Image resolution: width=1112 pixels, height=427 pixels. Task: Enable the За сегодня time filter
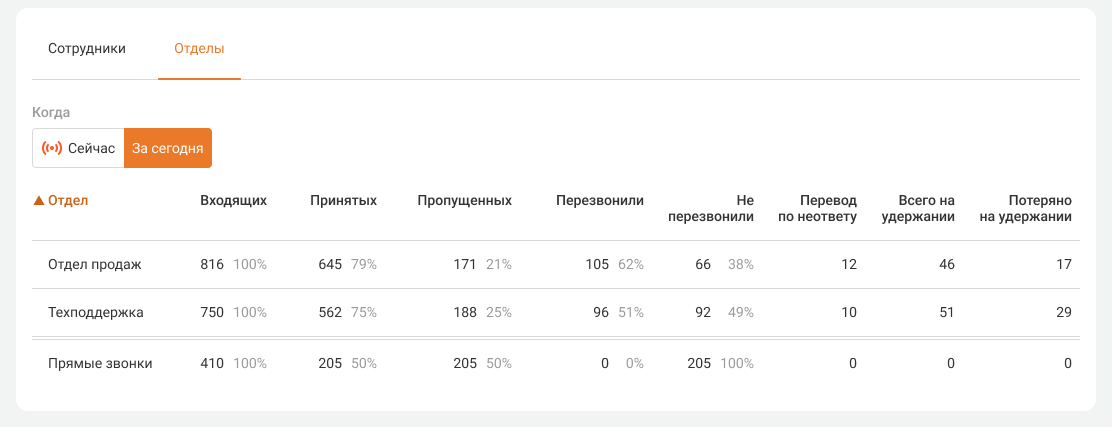[x=168, y=148]
